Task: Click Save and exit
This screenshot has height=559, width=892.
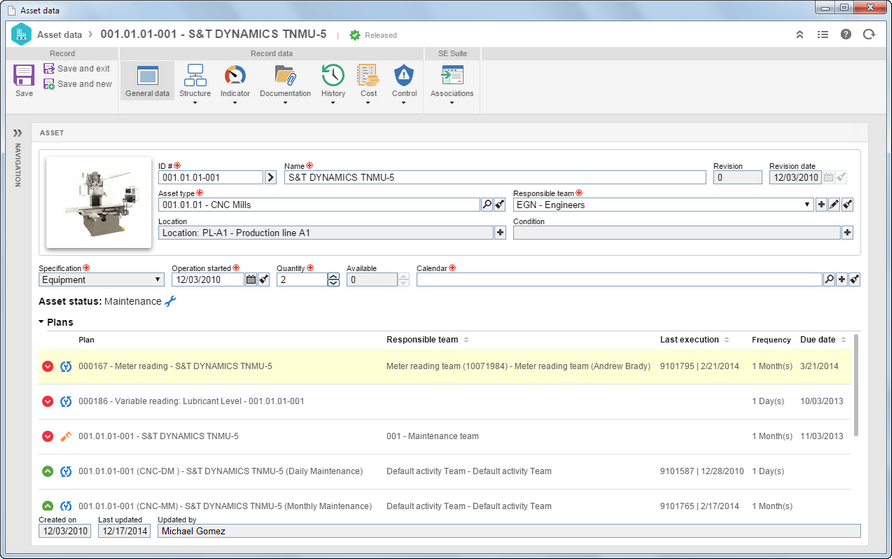Action: [x=77, y=68]
